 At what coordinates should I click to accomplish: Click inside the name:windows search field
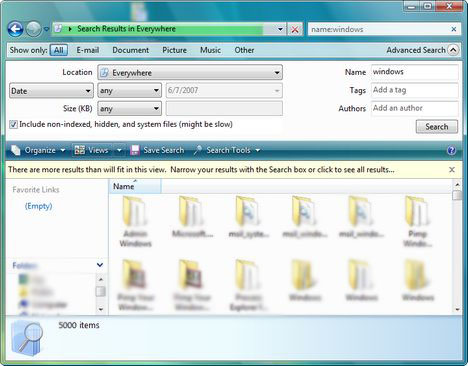click(378, 29)
